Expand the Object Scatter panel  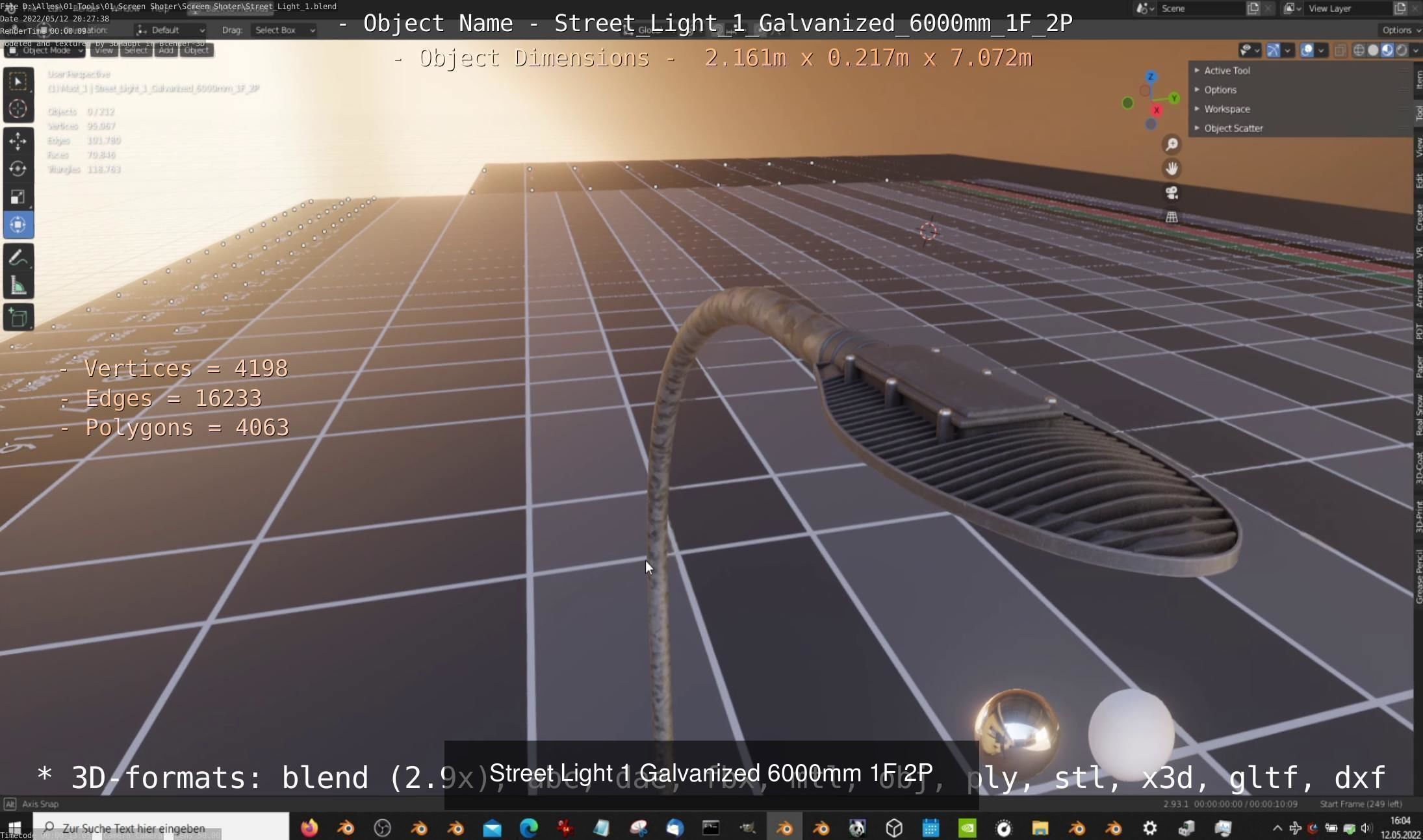click(1233, 128)
